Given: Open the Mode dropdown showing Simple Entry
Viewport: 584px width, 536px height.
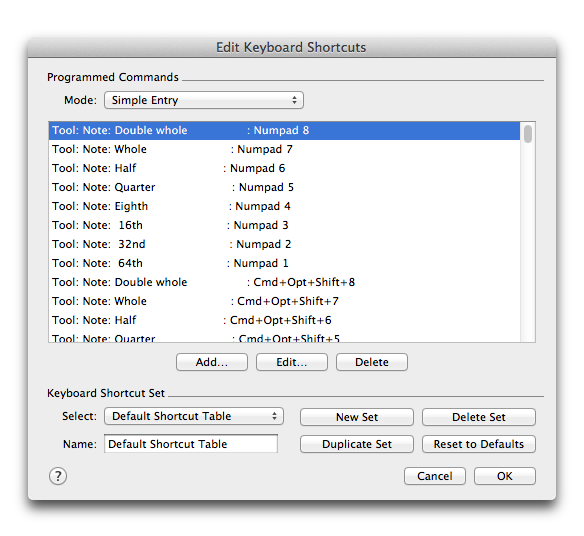Looking at the screenshot, I should click(x=204, y=100).
